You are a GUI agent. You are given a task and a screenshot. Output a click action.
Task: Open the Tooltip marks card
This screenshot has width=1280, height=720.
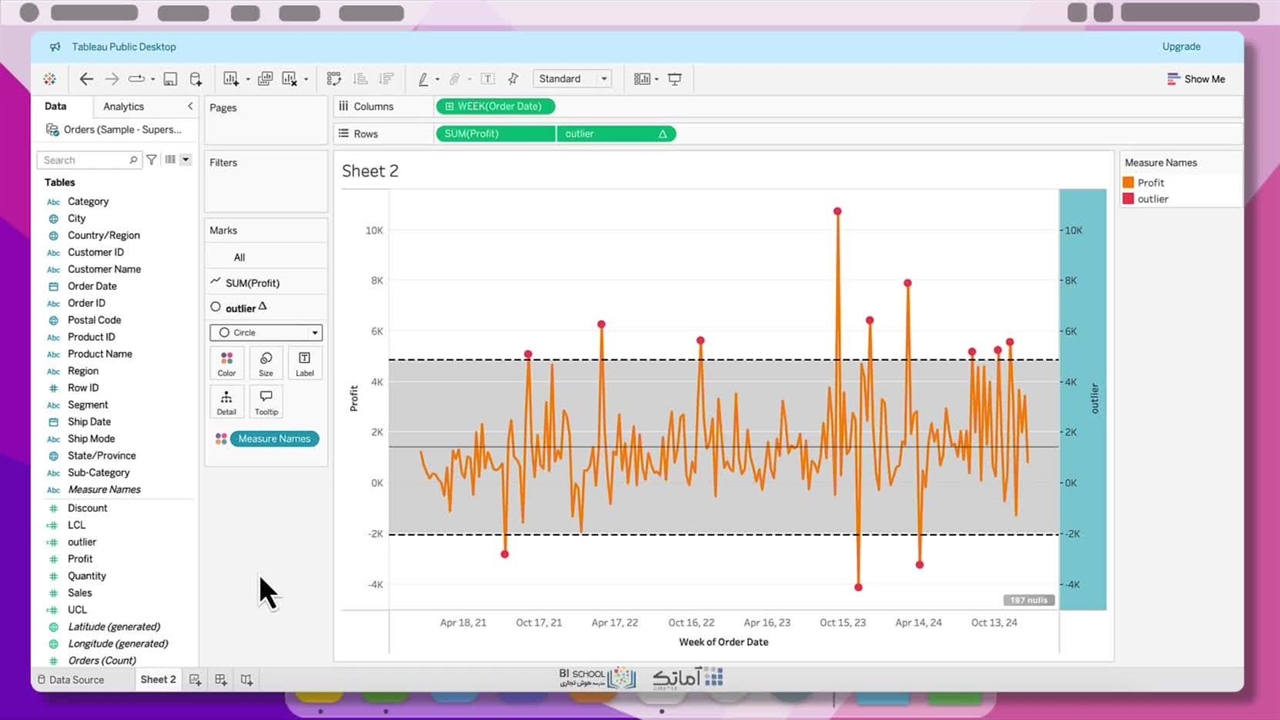[x=266, y=402]
